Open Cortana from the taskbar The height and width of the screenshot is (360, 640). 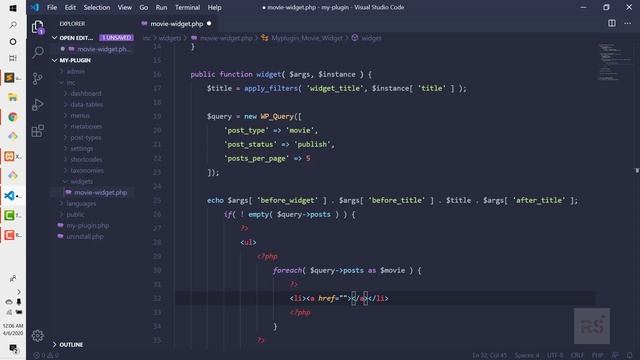pyautogui.click(x=13, y=42)
